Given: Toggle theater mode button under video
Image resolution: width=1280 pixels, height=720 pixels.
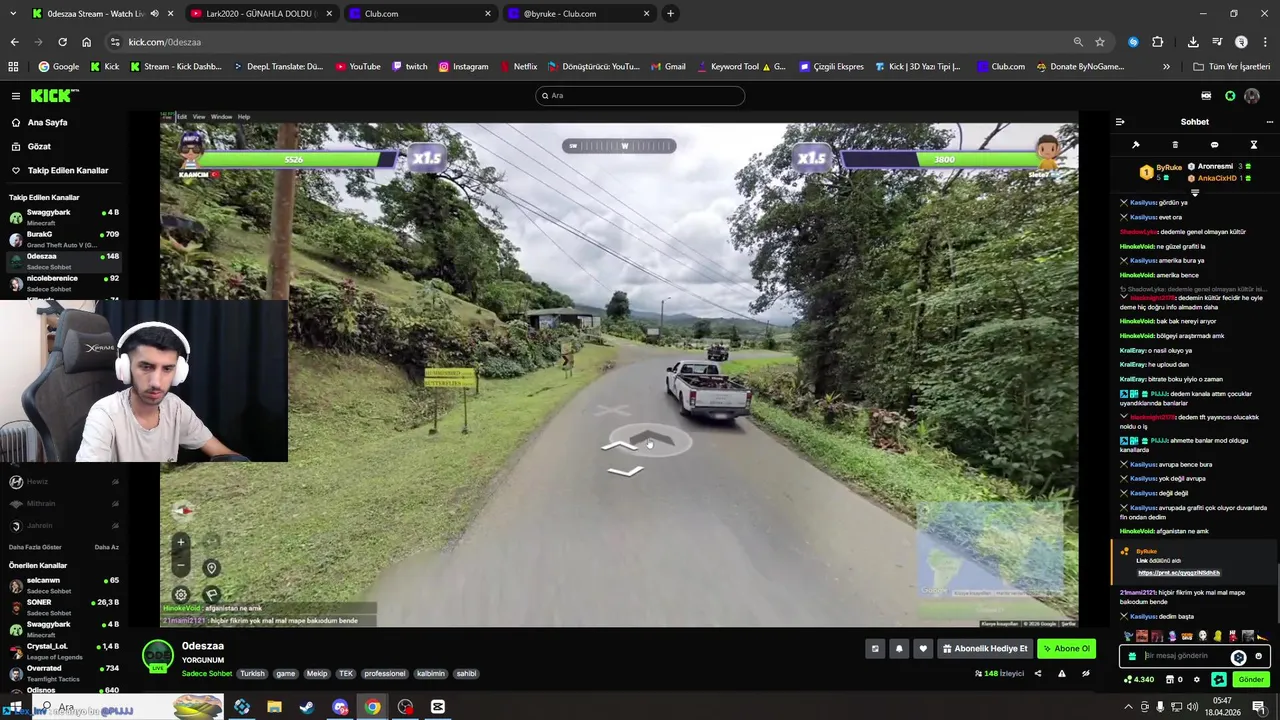Looking at the screenshot, I should click(x=875, y=649).
